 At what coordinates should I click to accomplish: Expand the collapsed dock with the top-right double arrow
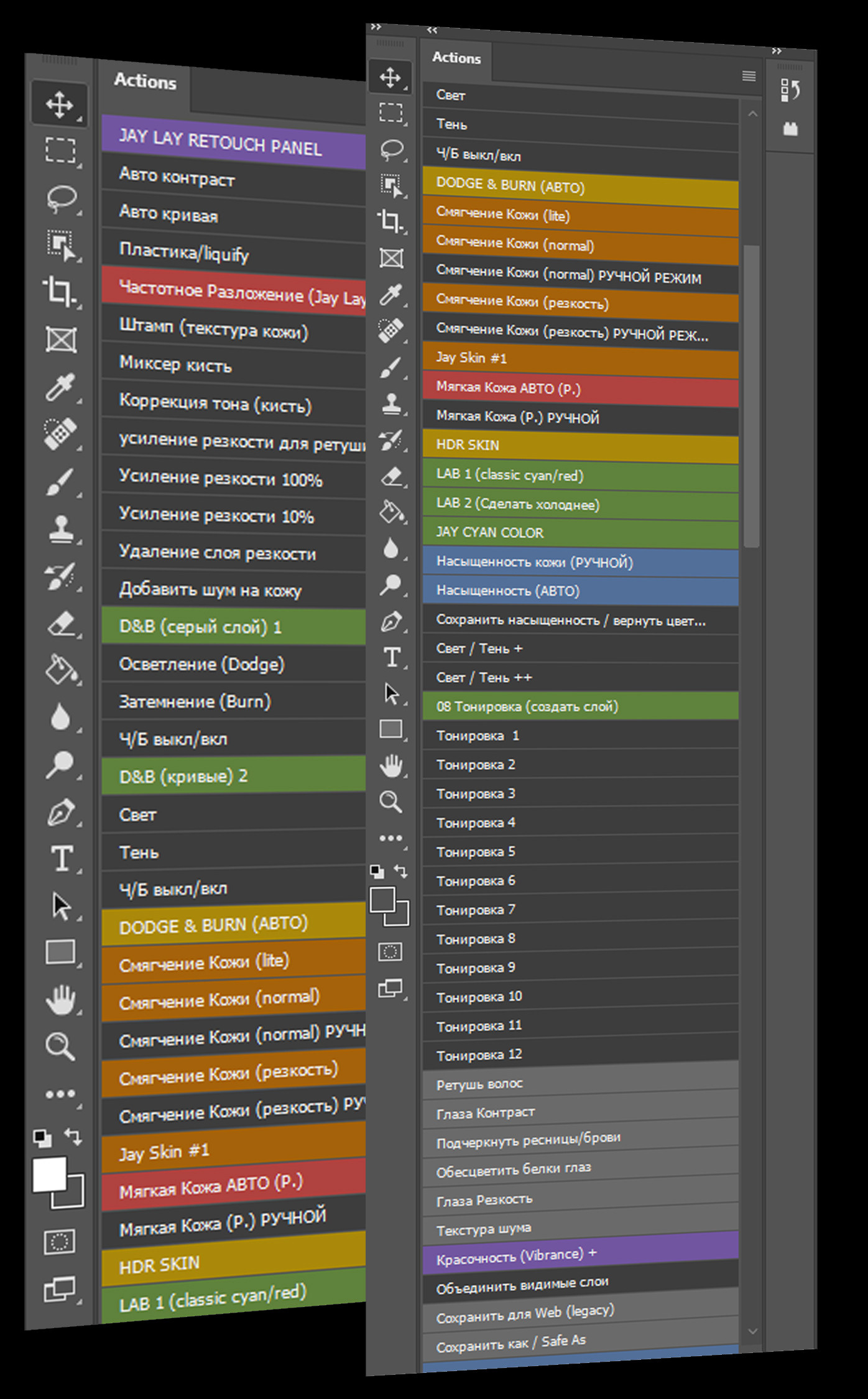click(x=777, y=51)
